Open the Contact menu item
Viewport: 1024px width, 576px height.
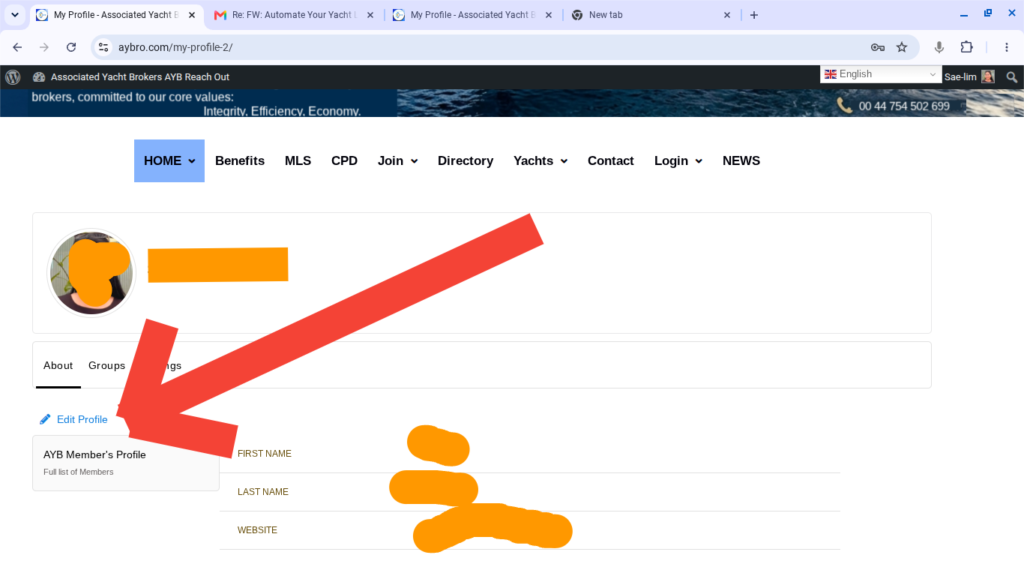(x=611, y=161)
